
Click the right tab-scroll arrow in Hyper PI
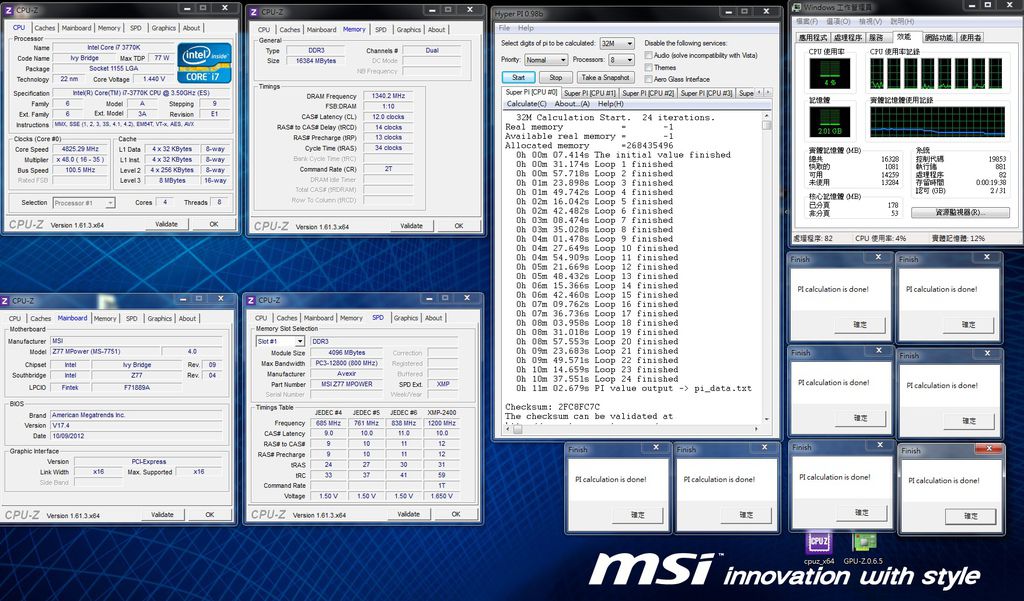pos(767,93)
